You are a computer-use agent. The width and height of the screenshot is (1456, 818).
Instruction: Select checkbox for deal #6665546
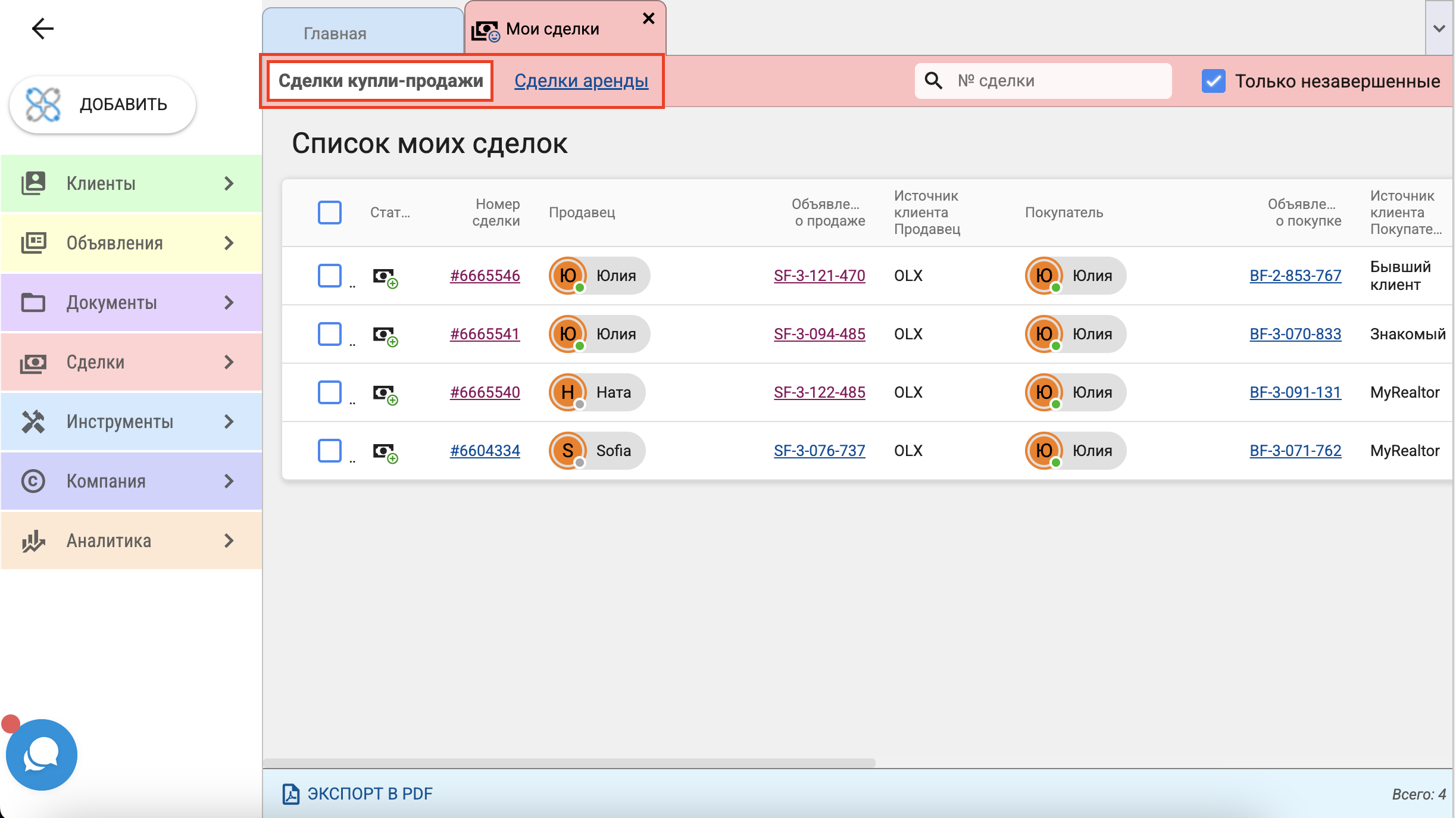click(330, 276)
